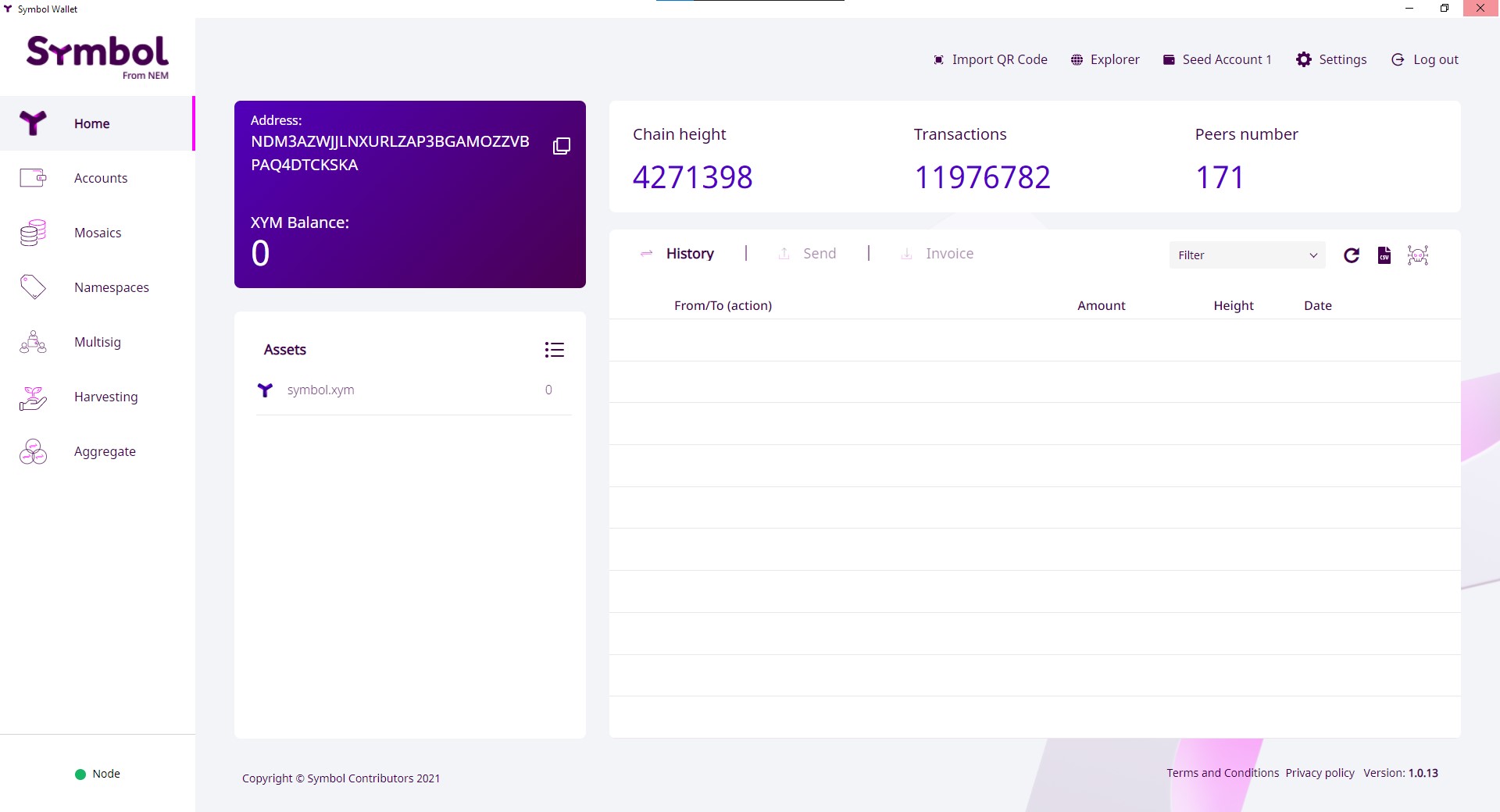Download transaction history as CSV
Viewport: 1500px width, 812px height.
(1384, 255)
